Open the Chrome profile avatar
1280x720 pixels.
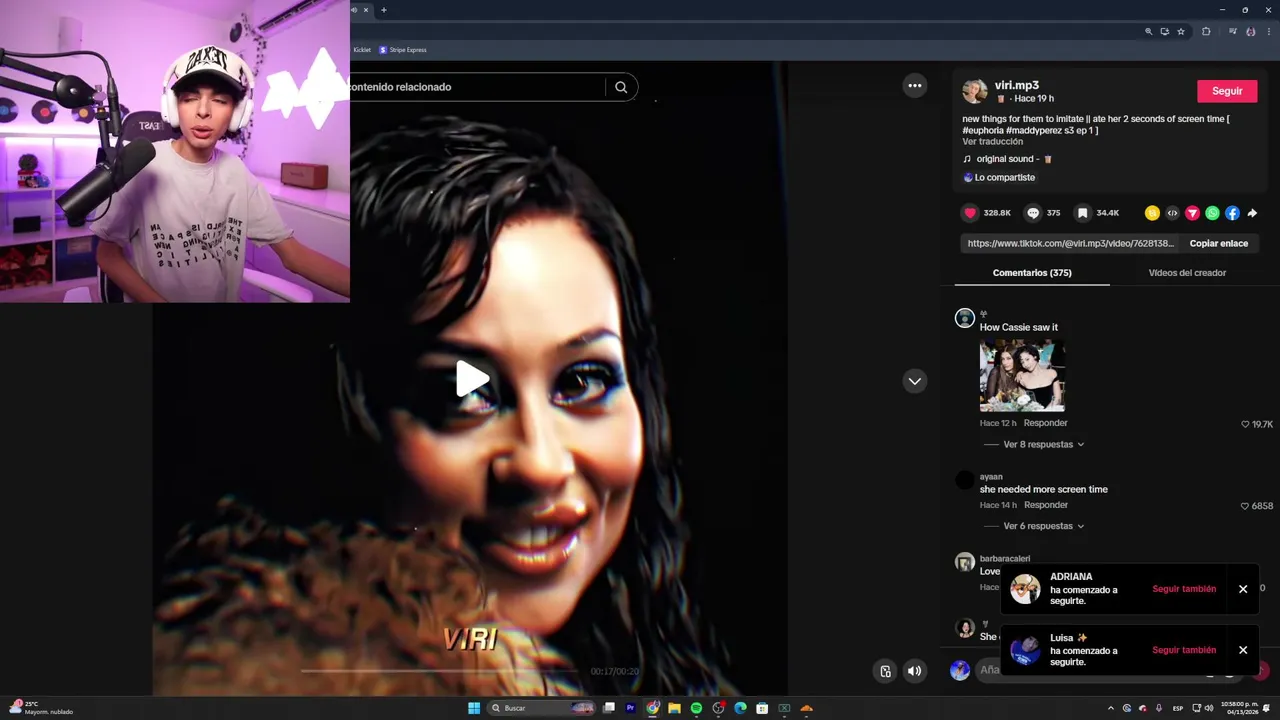[x=1250, y=31]
